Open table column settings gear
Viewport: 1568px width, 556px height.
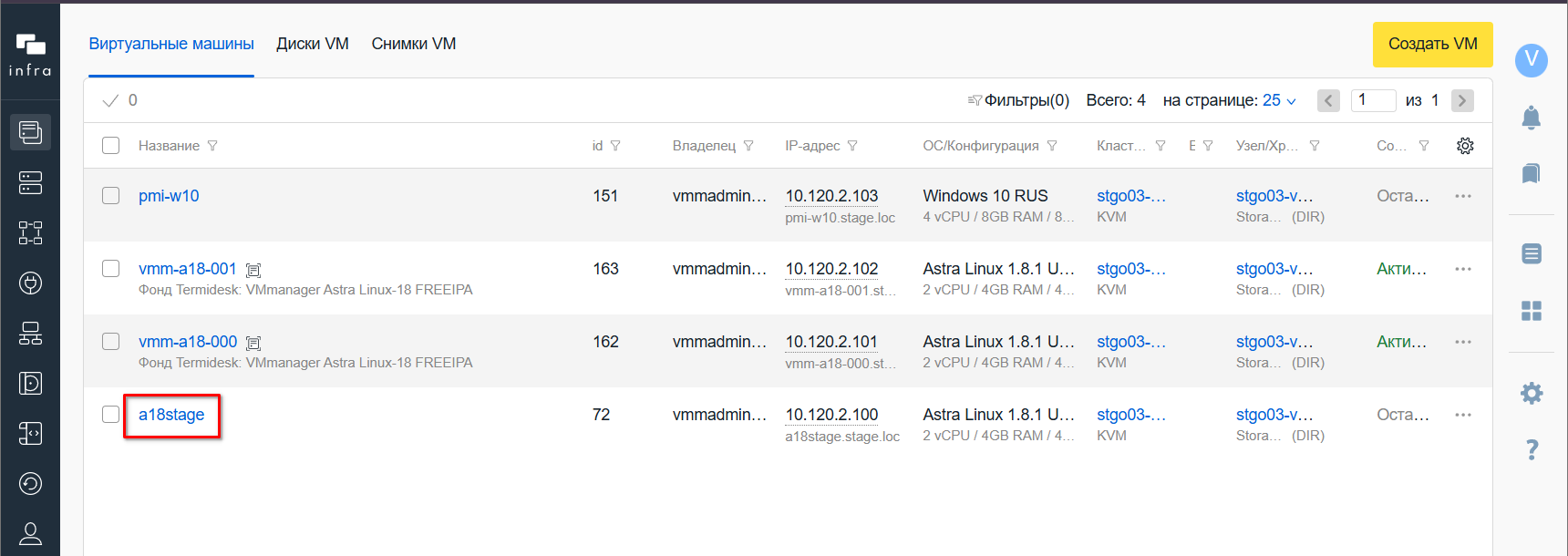tap(1465, 146)
